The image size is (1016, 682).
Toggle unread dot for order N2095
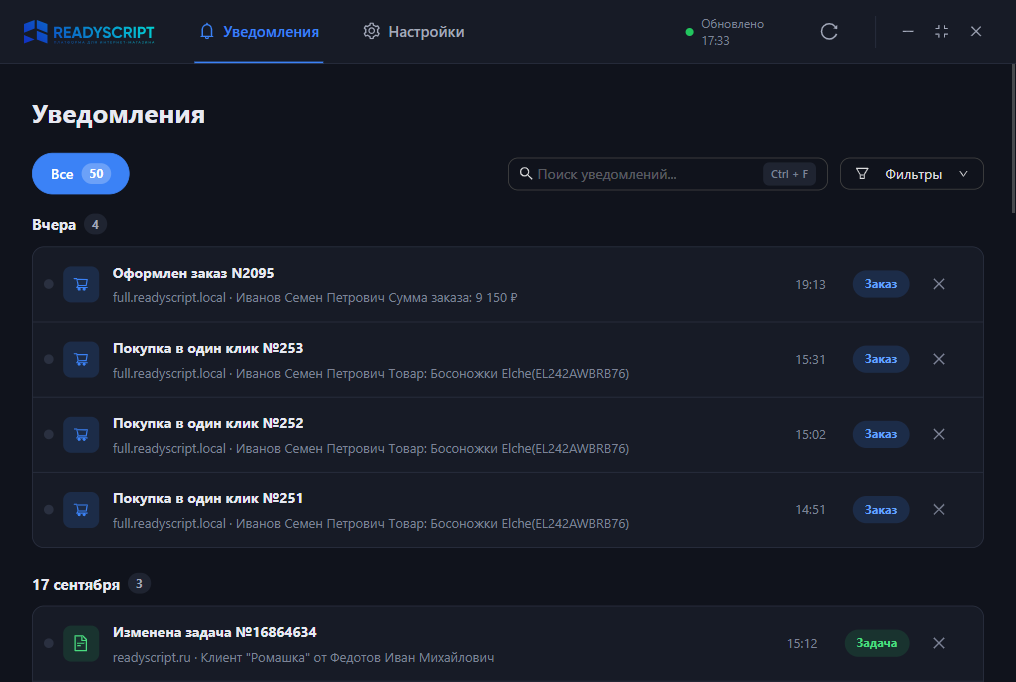49,284
